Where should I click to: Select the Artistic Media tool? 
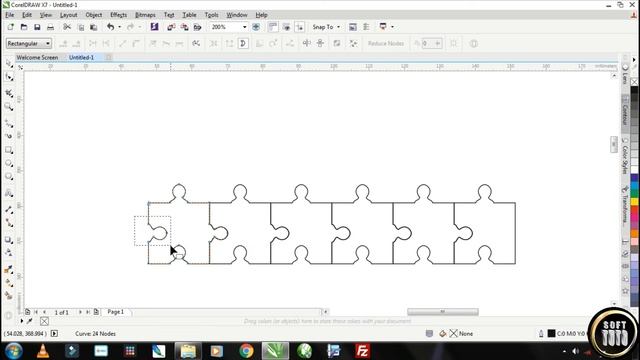click(x=9, y=136)
